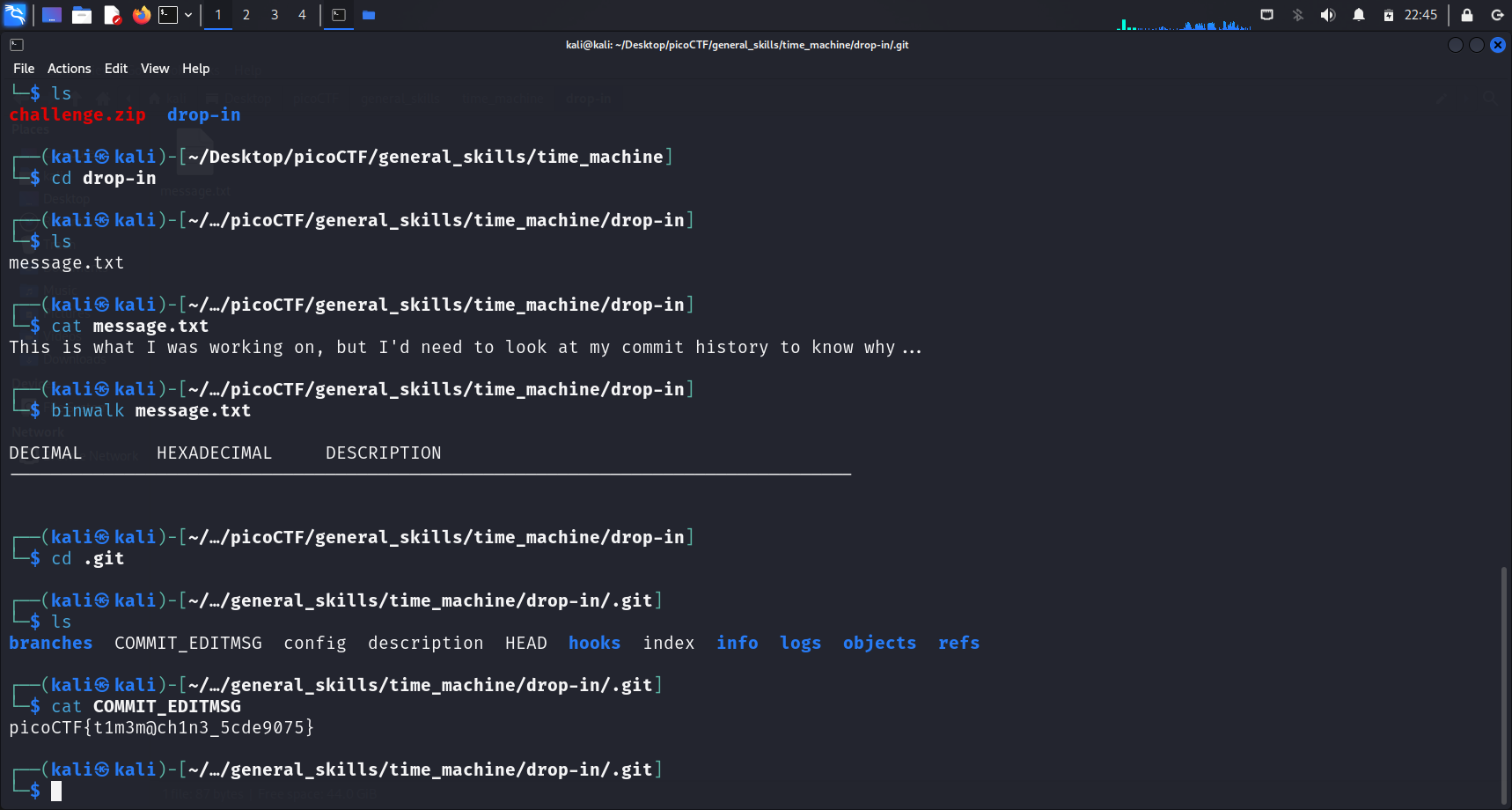The image size is (1512, 810).
Task: Launch the text editor from panel
Action: 112,15
